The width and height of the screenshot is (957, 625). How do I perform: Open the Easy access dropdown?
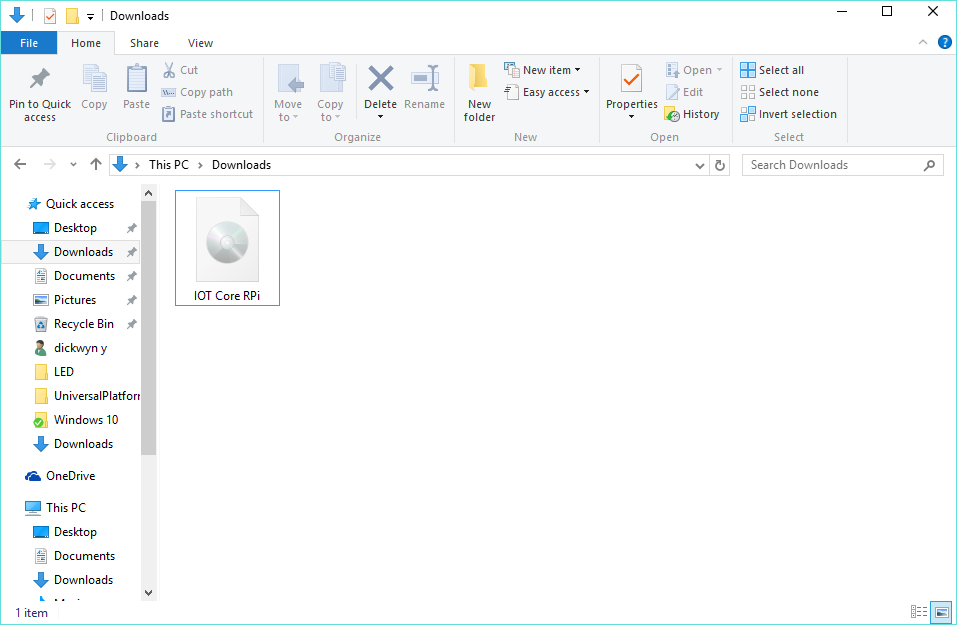pyautogui.click(x=547, y=92)
